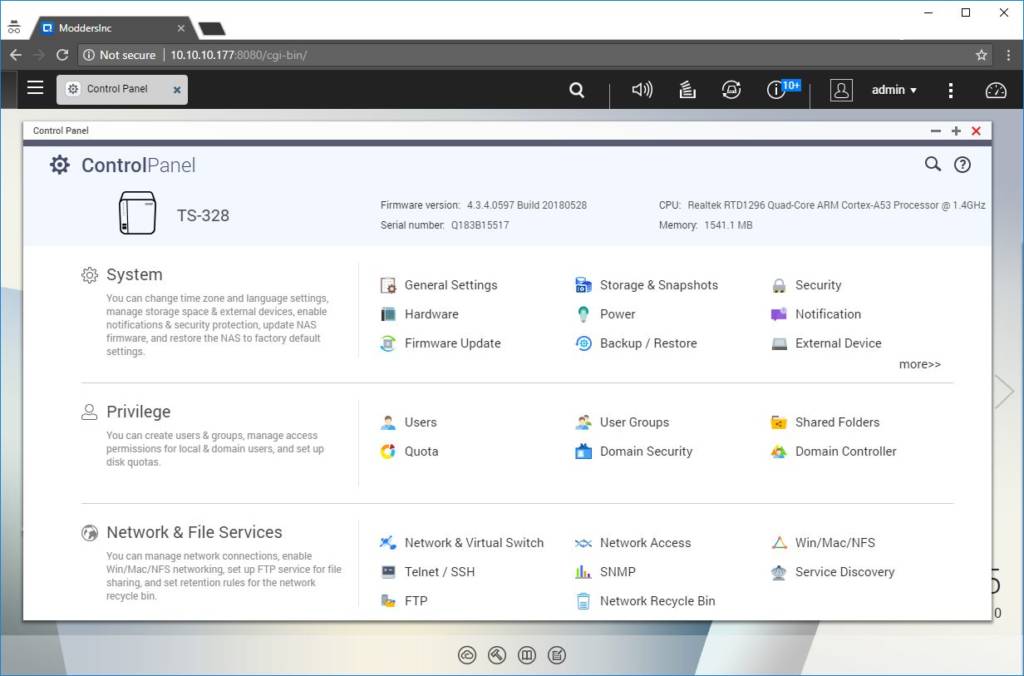Click the TS-328 NAS device image
1024x676 pixels.
(x=137, y=213)
